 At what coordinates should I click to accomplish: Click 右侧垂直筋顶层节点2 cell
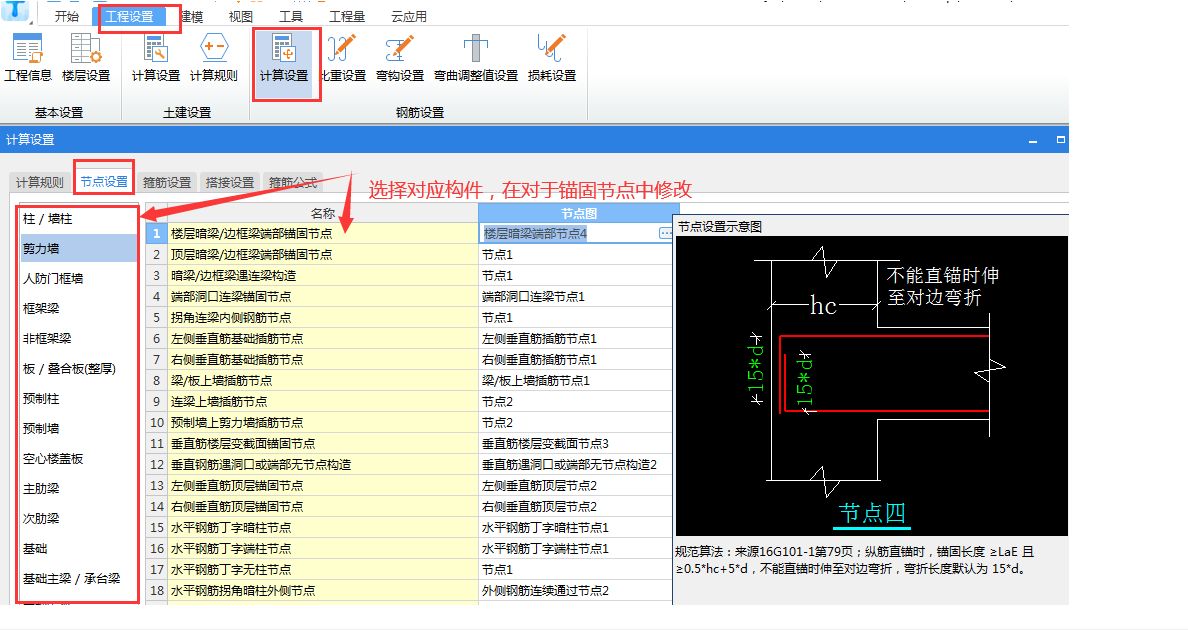(575, 507)
